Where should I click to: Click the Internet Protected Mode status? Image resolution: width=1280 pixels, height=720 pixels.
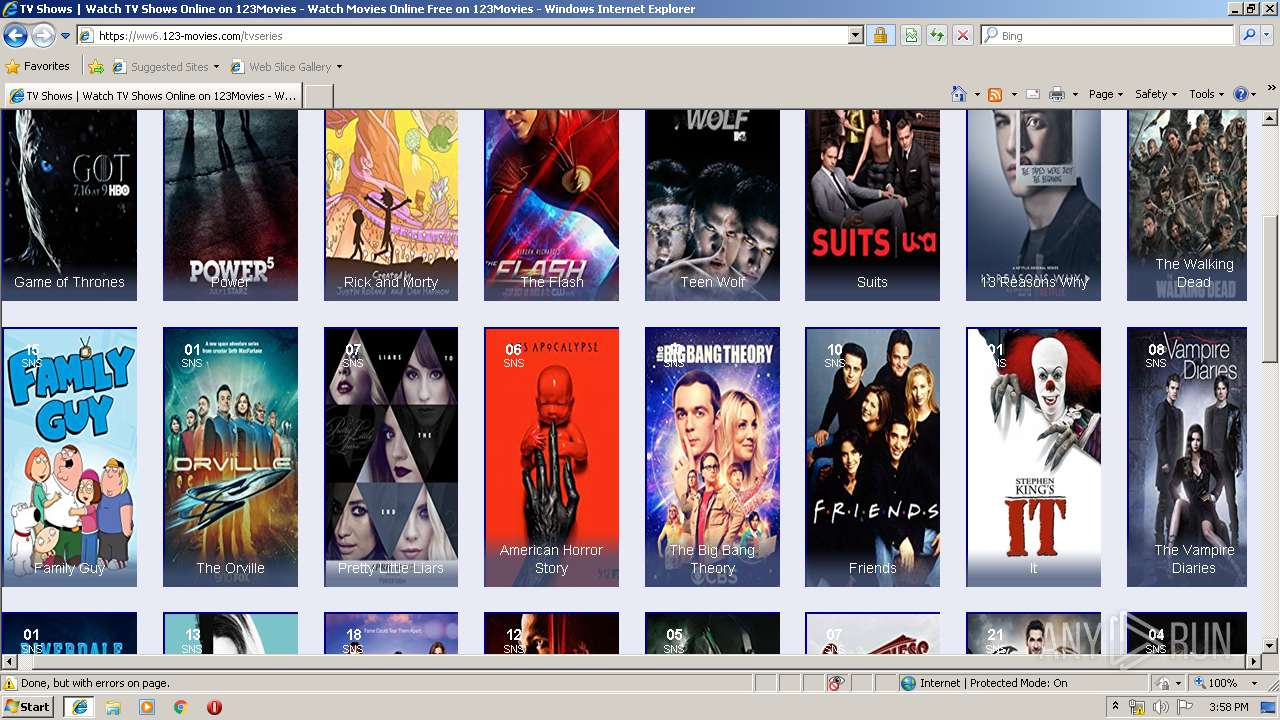pos(983,683)
